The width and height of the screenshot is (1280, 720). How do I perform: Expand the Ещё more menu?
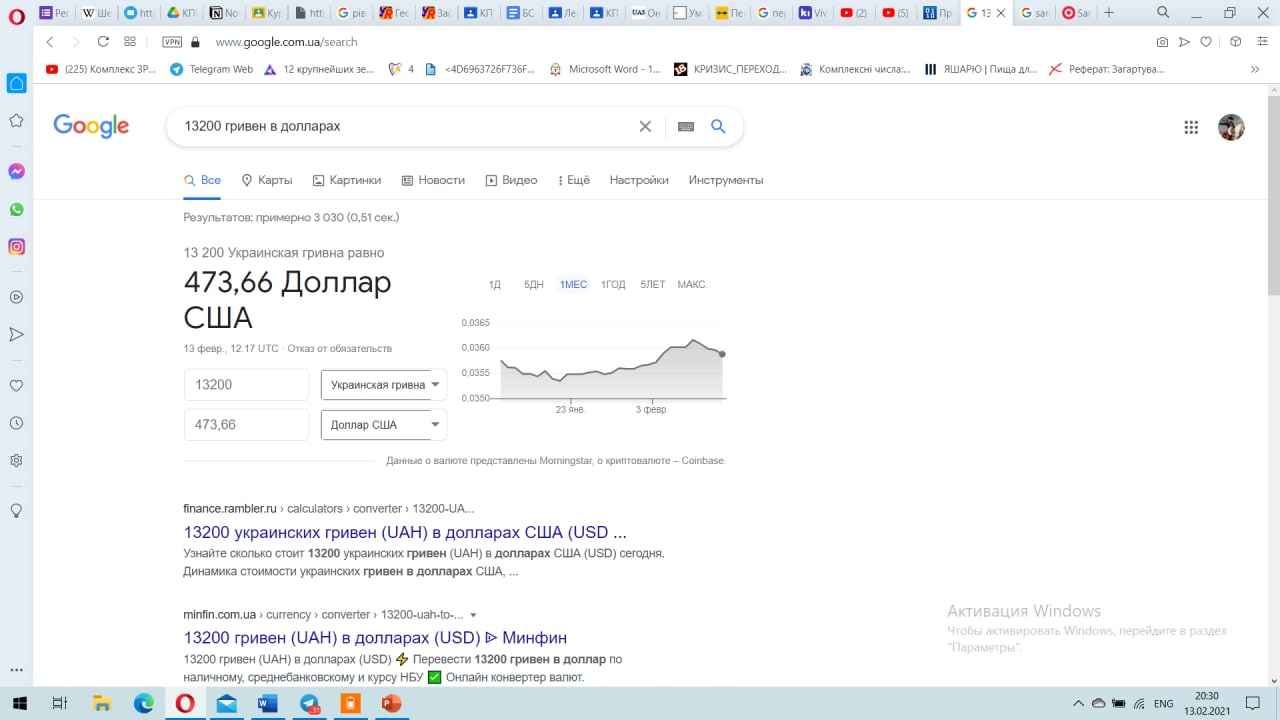pos(572,180)
